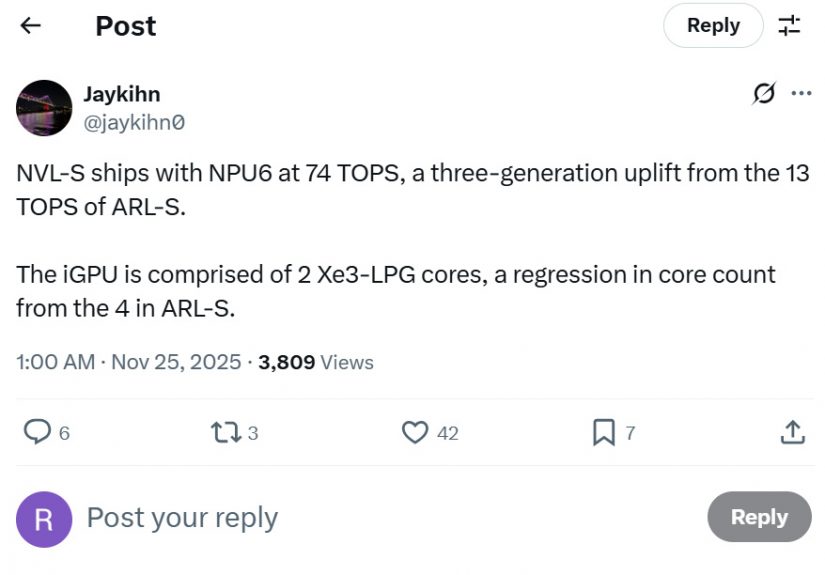The width and height of the screenshot is (825, 575).
Task: Open Jaykihn's profile picture
Action: [x=44, y=108]
